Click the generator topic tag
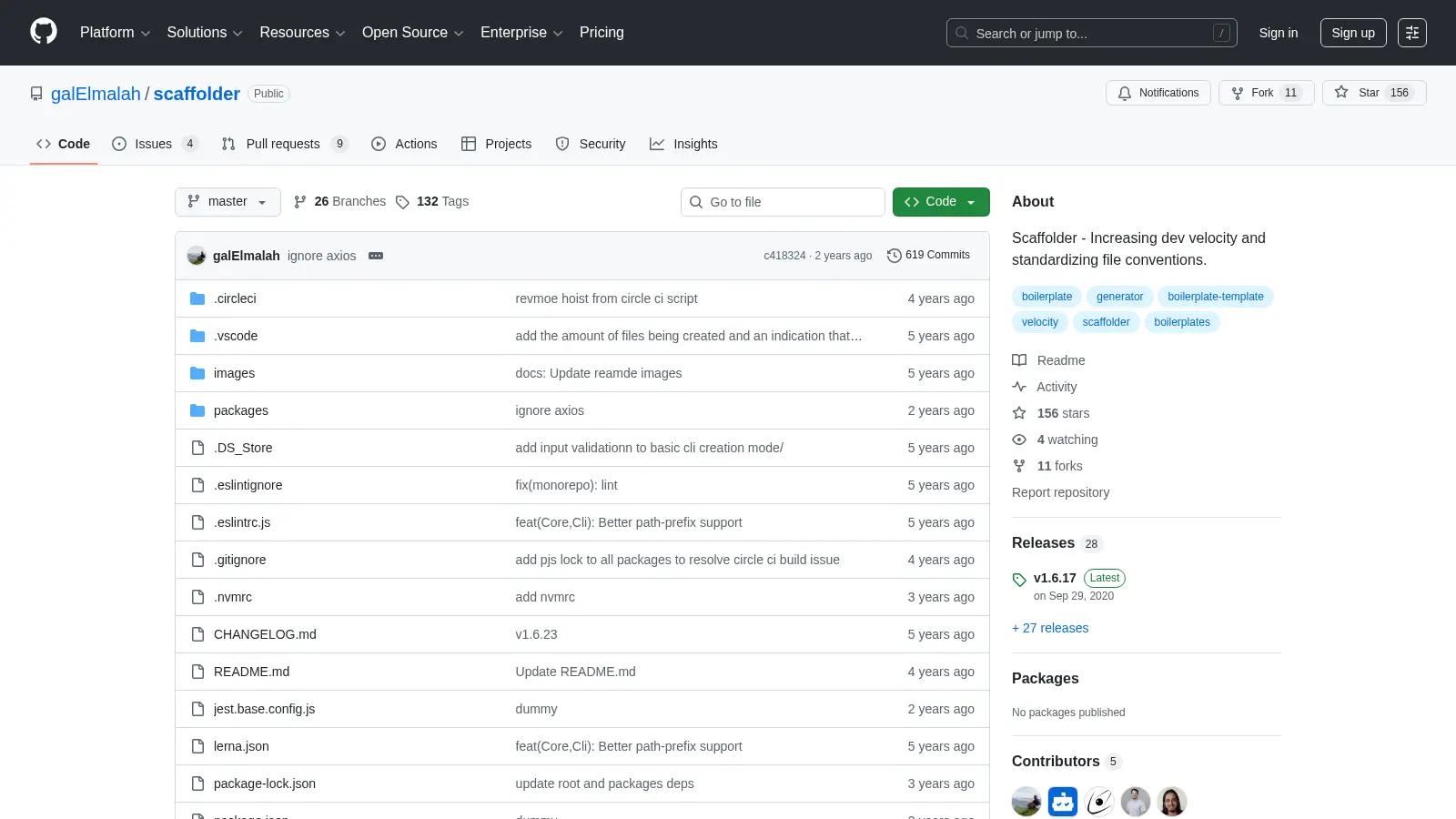 (1119, 297)
